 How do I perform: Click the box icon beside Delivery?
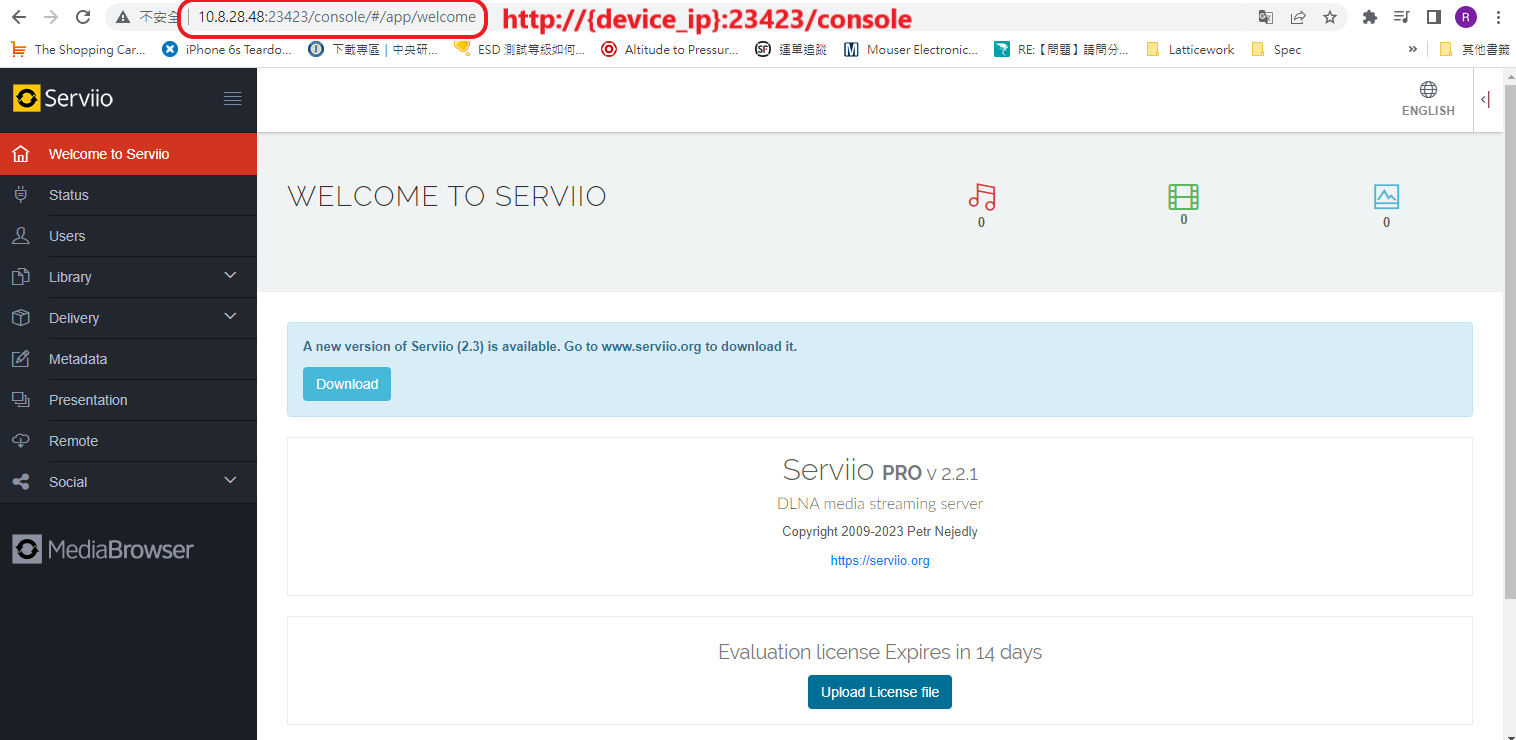coord(21,318)
